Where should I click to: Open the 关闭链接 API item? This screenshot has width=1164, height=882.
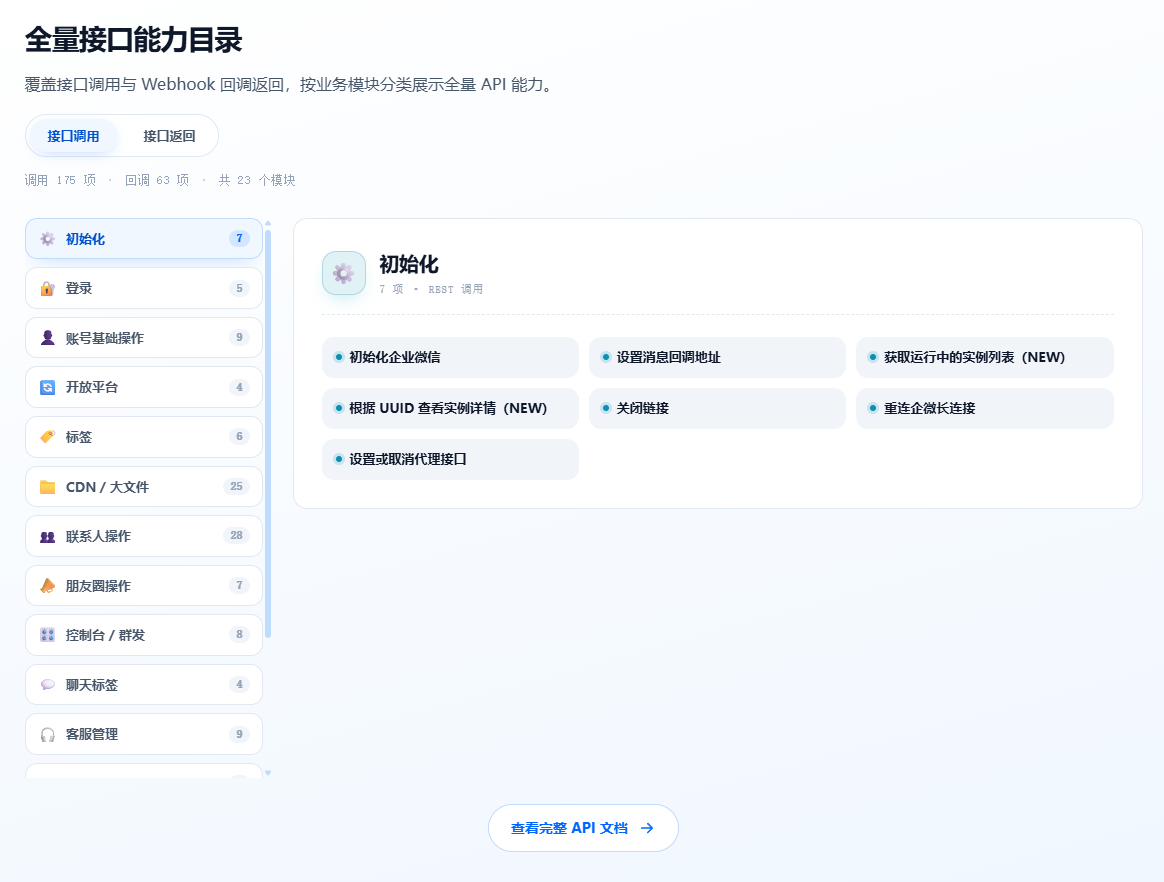click(717, 408)
